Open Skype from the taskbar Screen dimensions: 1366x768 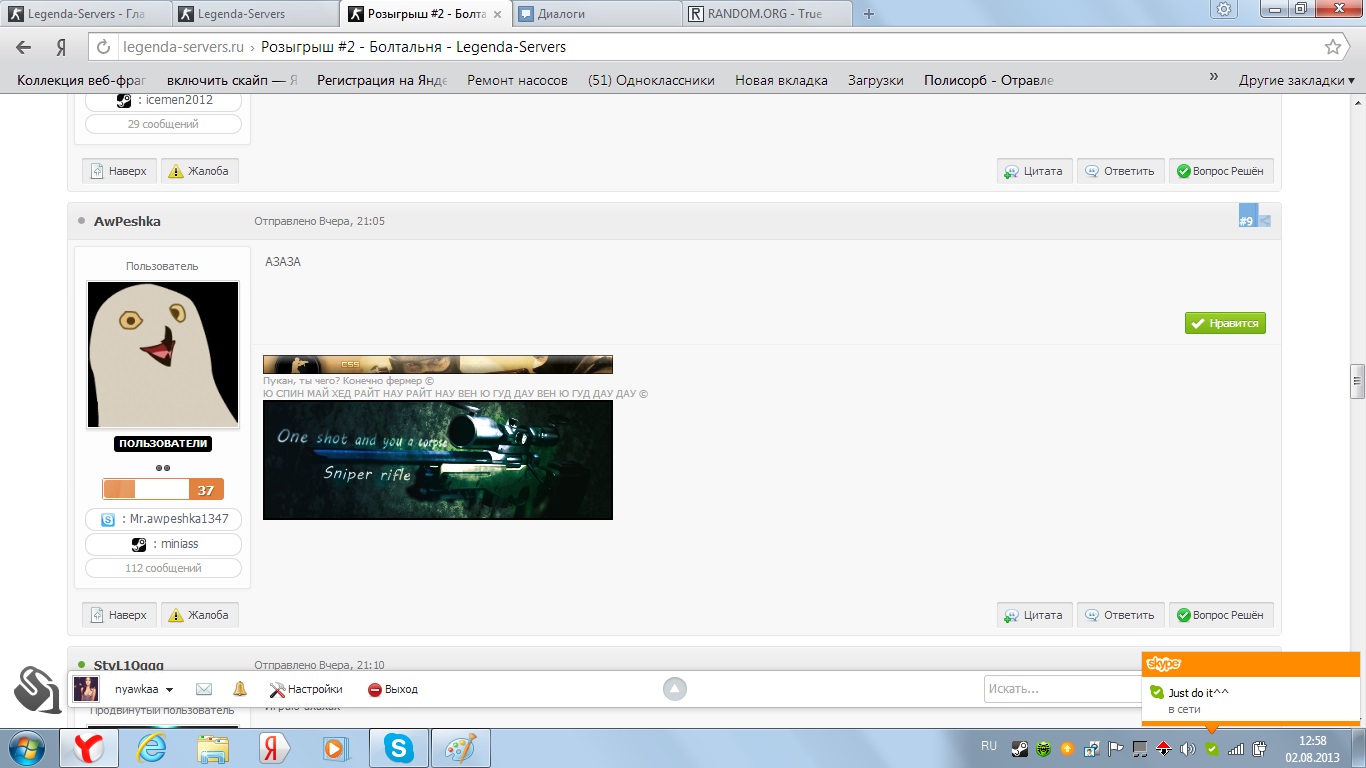399,748
